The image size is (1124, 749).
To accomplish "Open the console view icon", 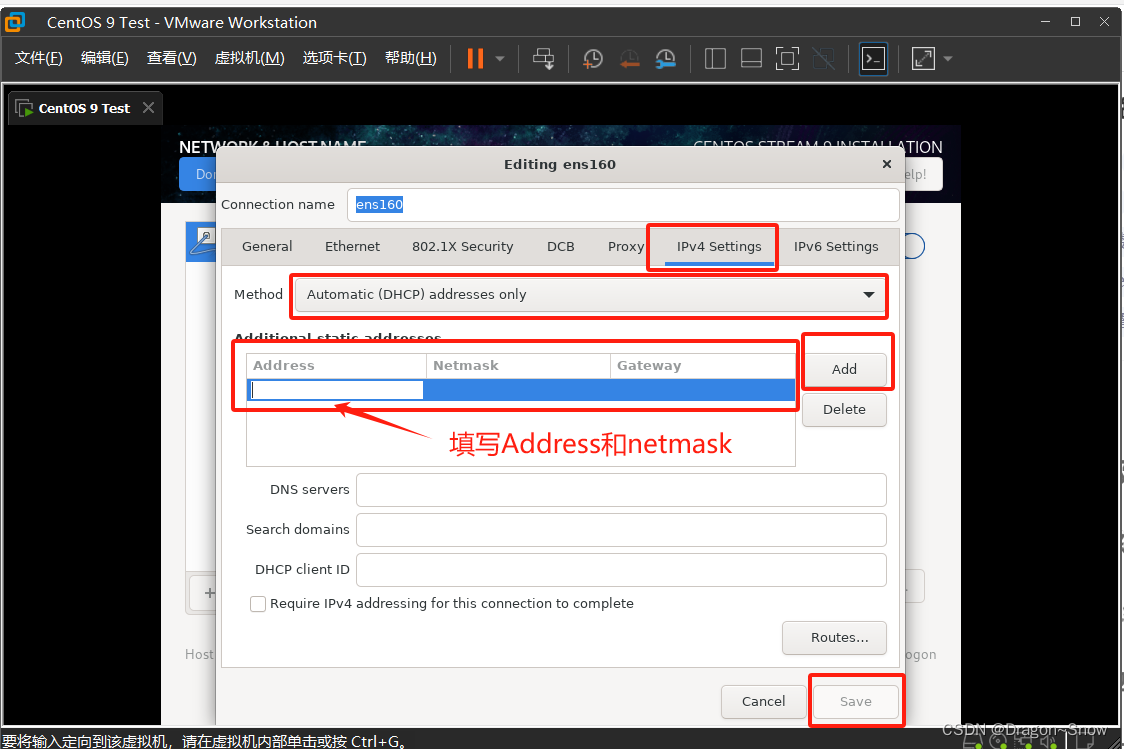I will (x=873, y=59).
